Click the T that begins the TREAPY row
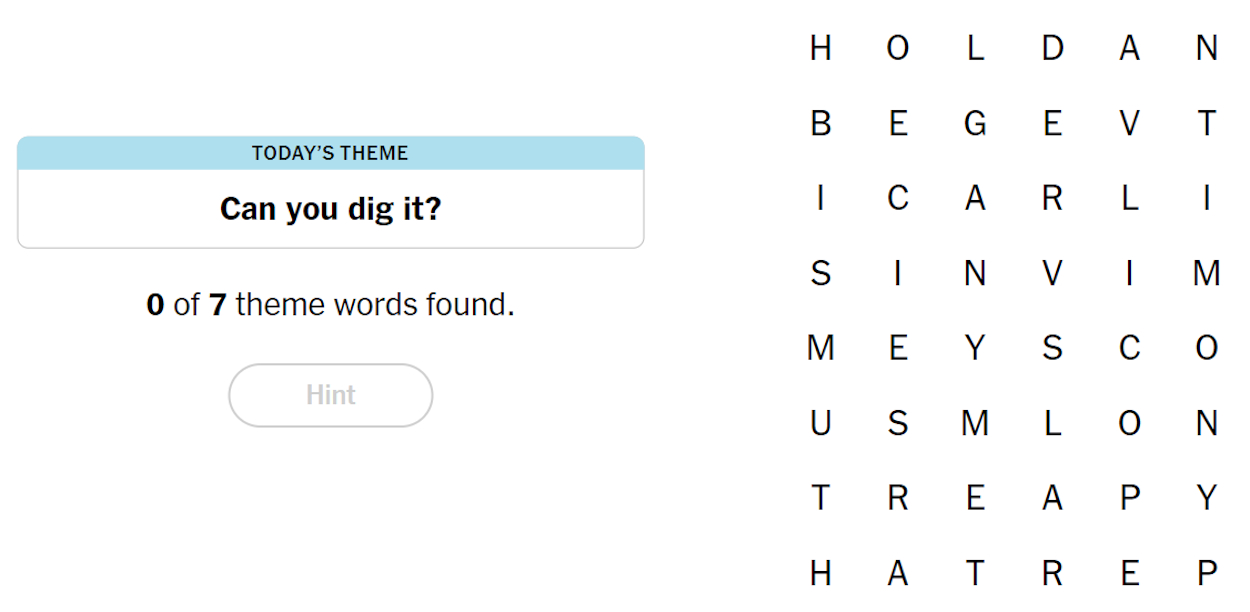Screen dimensions: 1250x612 tap(820, 498)
